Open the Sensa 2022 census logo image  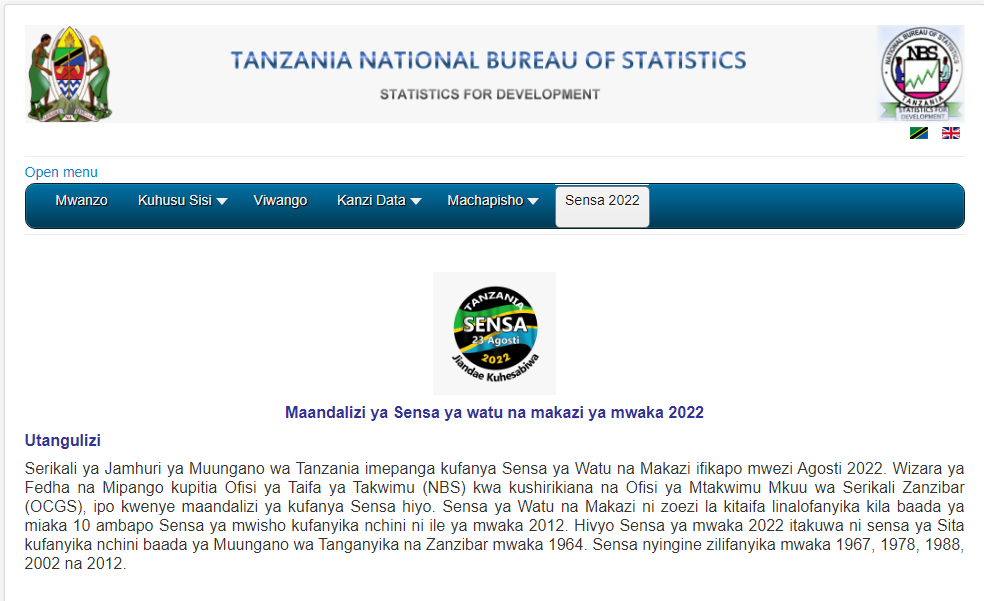pos(495,333)
